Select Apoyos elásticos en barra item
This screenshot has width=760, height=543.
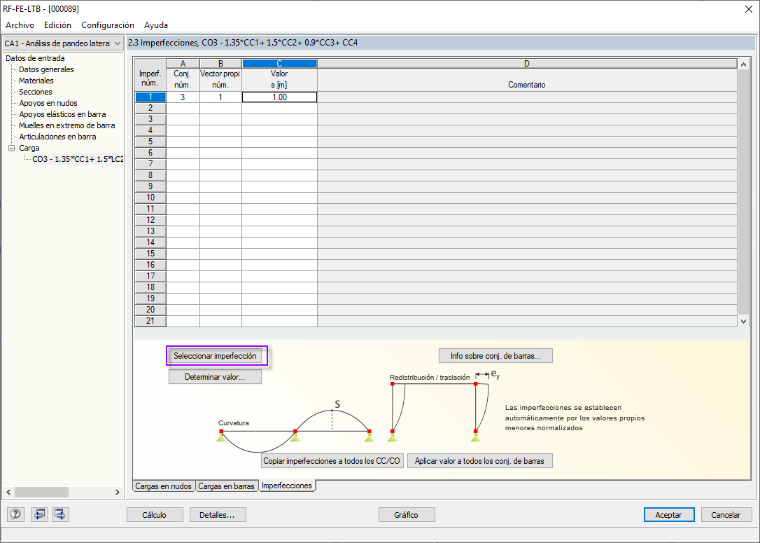[x=62, y=114]
